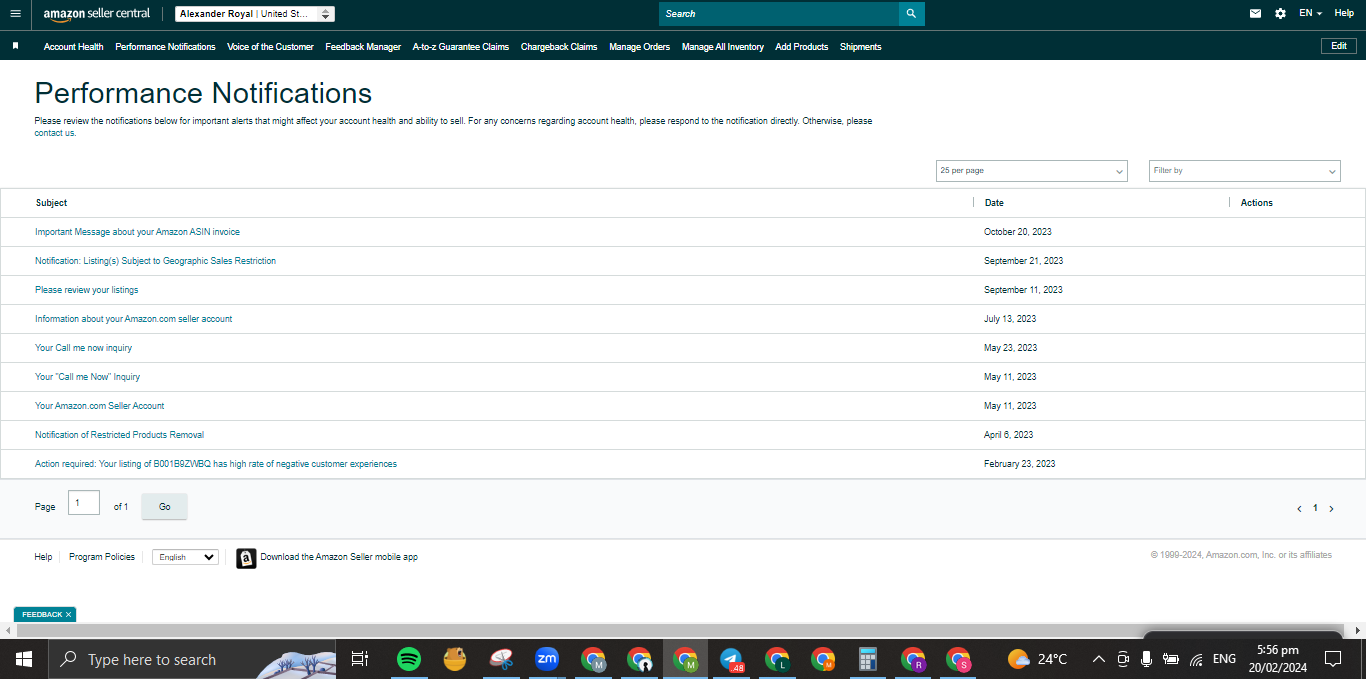Open the hamburger main menu
The width and height of the screenshot is (1366, 679).
(15, 14)
